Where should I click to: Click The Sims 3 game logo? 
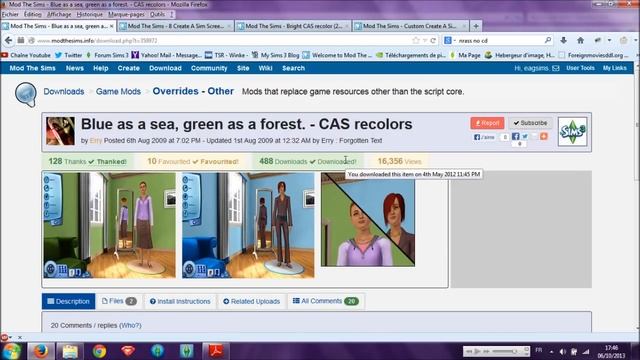coord(573,131)
